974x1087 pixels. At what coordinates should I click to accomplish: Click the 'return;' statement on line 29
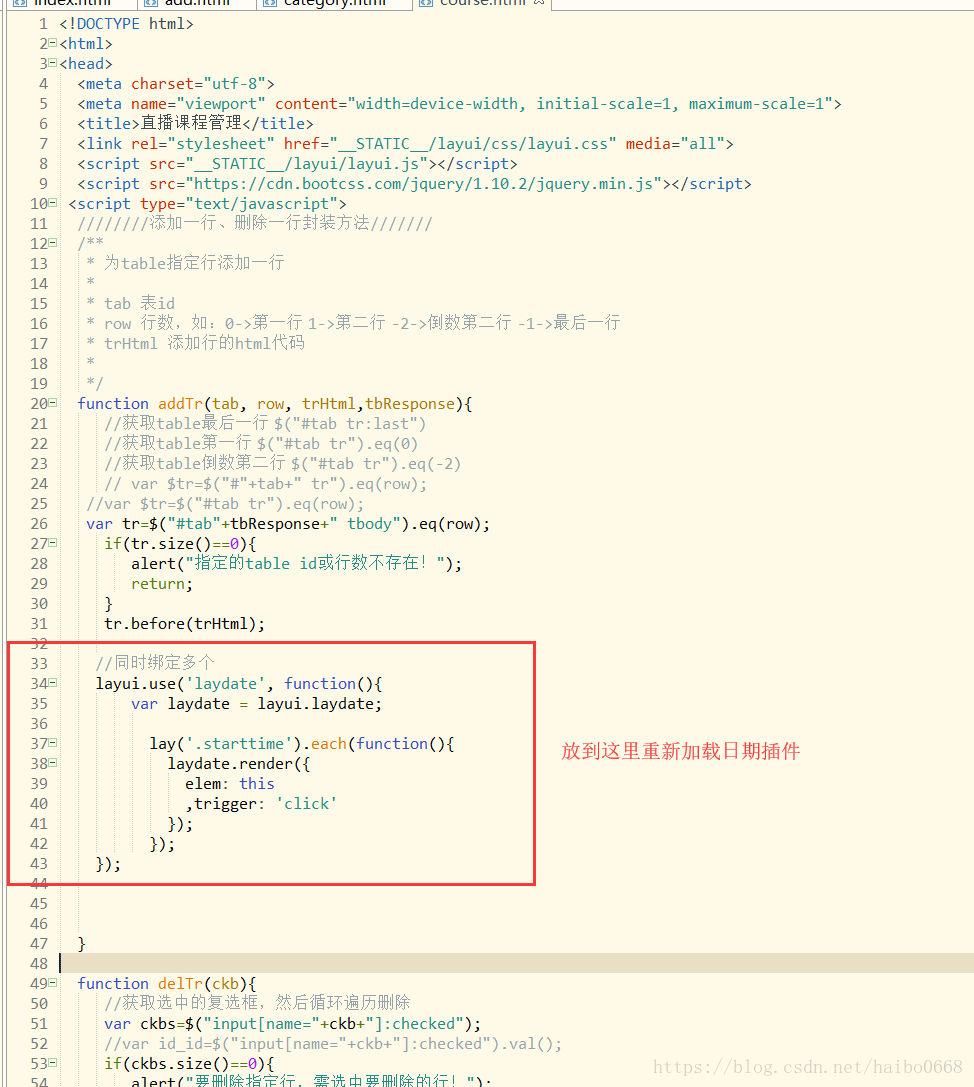(x=162, y=584)
